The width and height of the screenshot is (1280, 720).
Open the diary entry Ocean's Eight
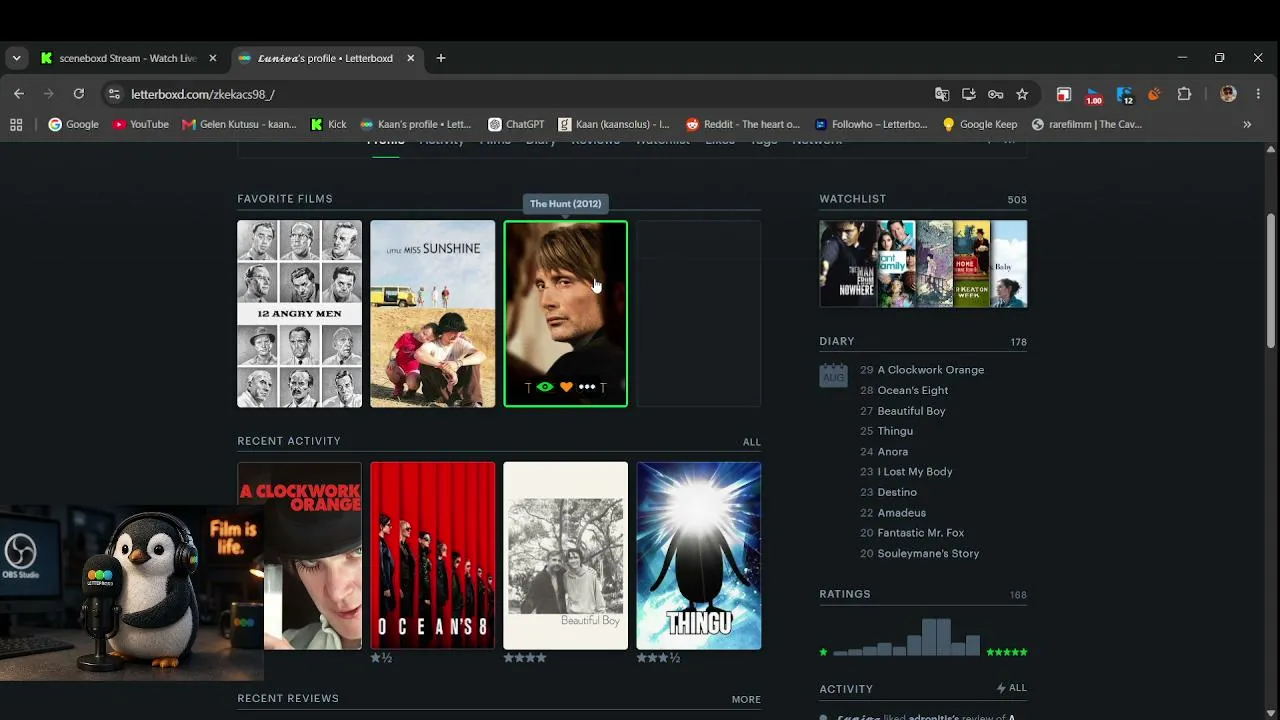tap(913, 390)
